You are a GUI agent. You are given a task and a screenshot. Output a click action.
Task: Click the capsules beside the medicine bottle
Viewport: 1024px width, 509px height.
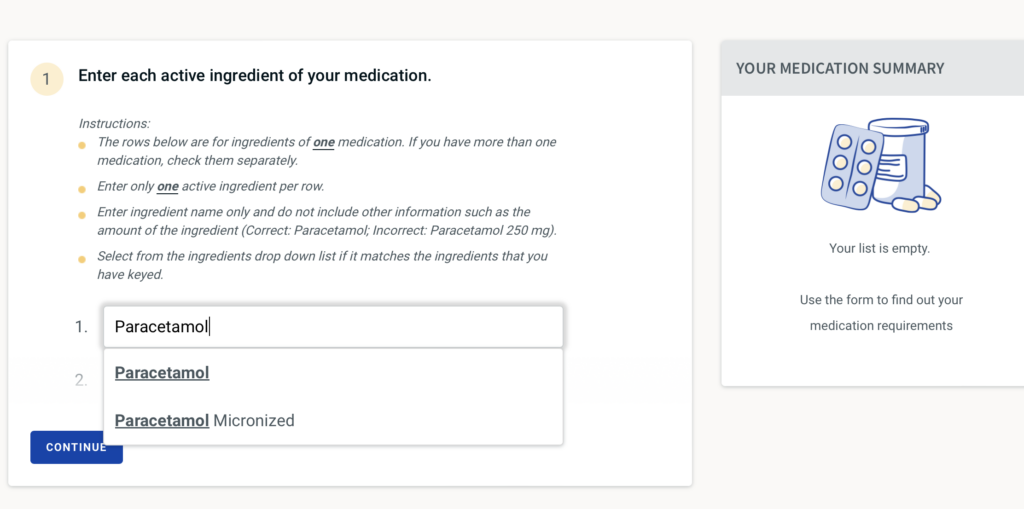point(916,202)
